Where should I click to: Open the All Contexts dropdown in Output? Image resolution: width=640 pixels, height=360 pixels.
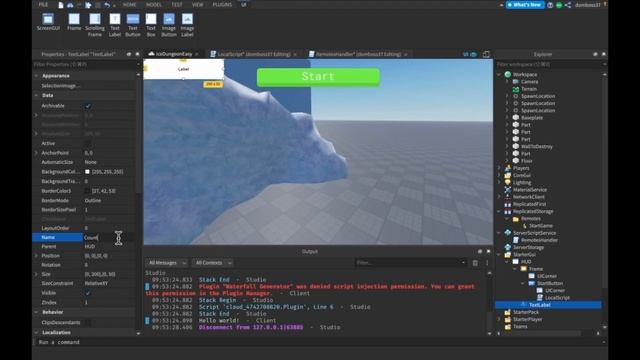pos(213,263)
